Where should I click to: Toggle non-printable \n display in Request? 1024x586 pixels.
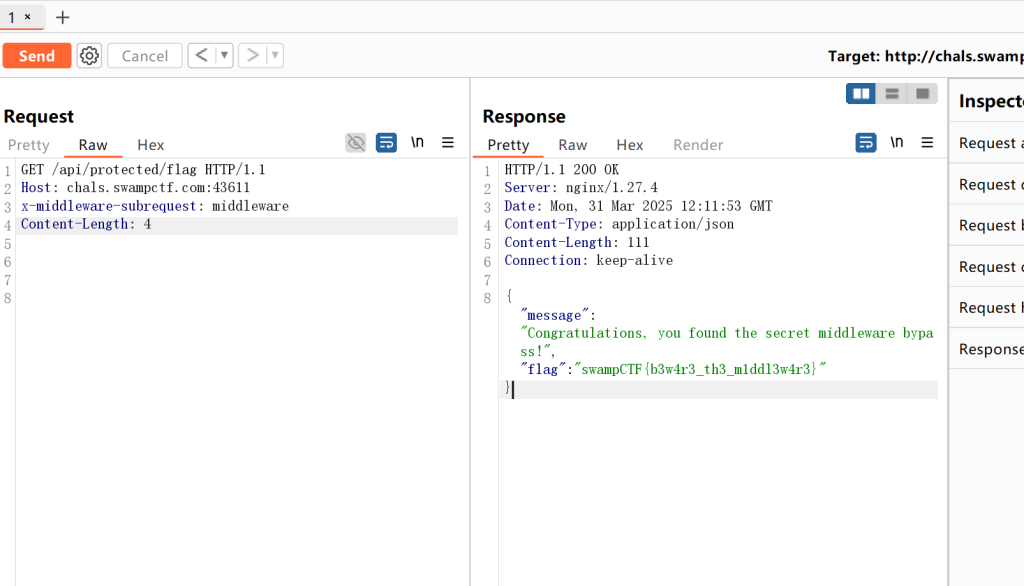(x=417, y=142)
